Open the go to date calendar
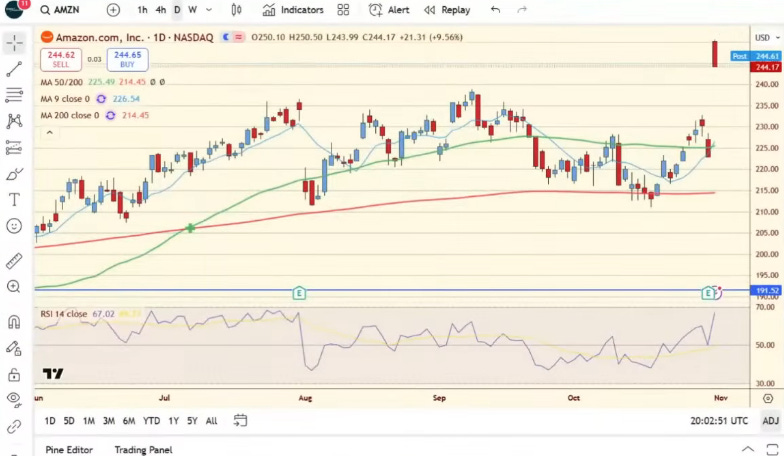 pyautogui.click(x=240, y=420)
